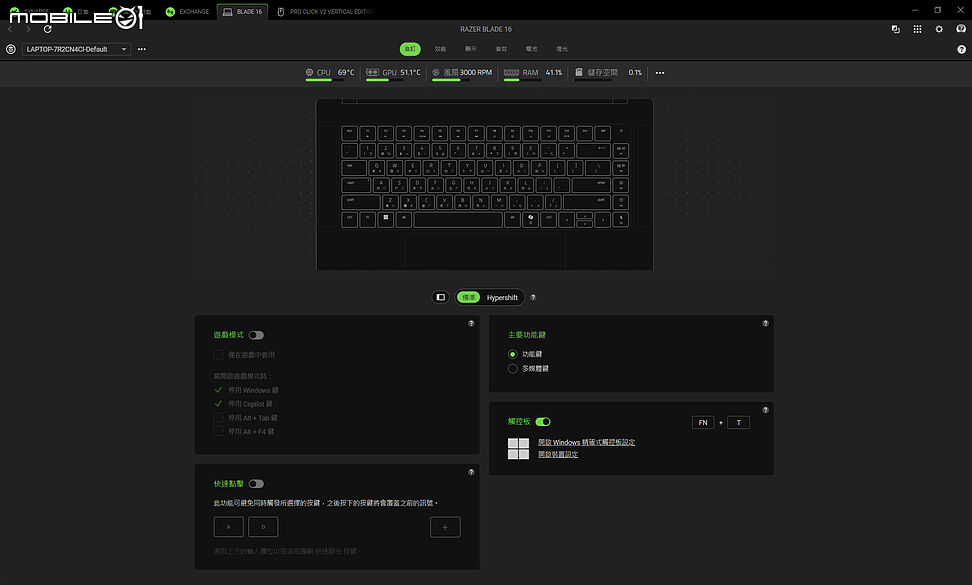
Task: Click the spacebar on the keyboard image
Action: click(458, 219)
